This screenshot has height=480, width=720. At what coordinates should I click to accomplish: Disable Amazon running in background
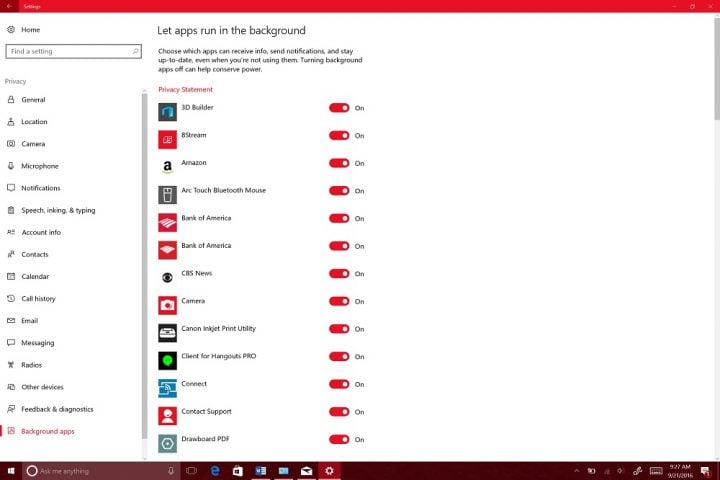[339, 163]
